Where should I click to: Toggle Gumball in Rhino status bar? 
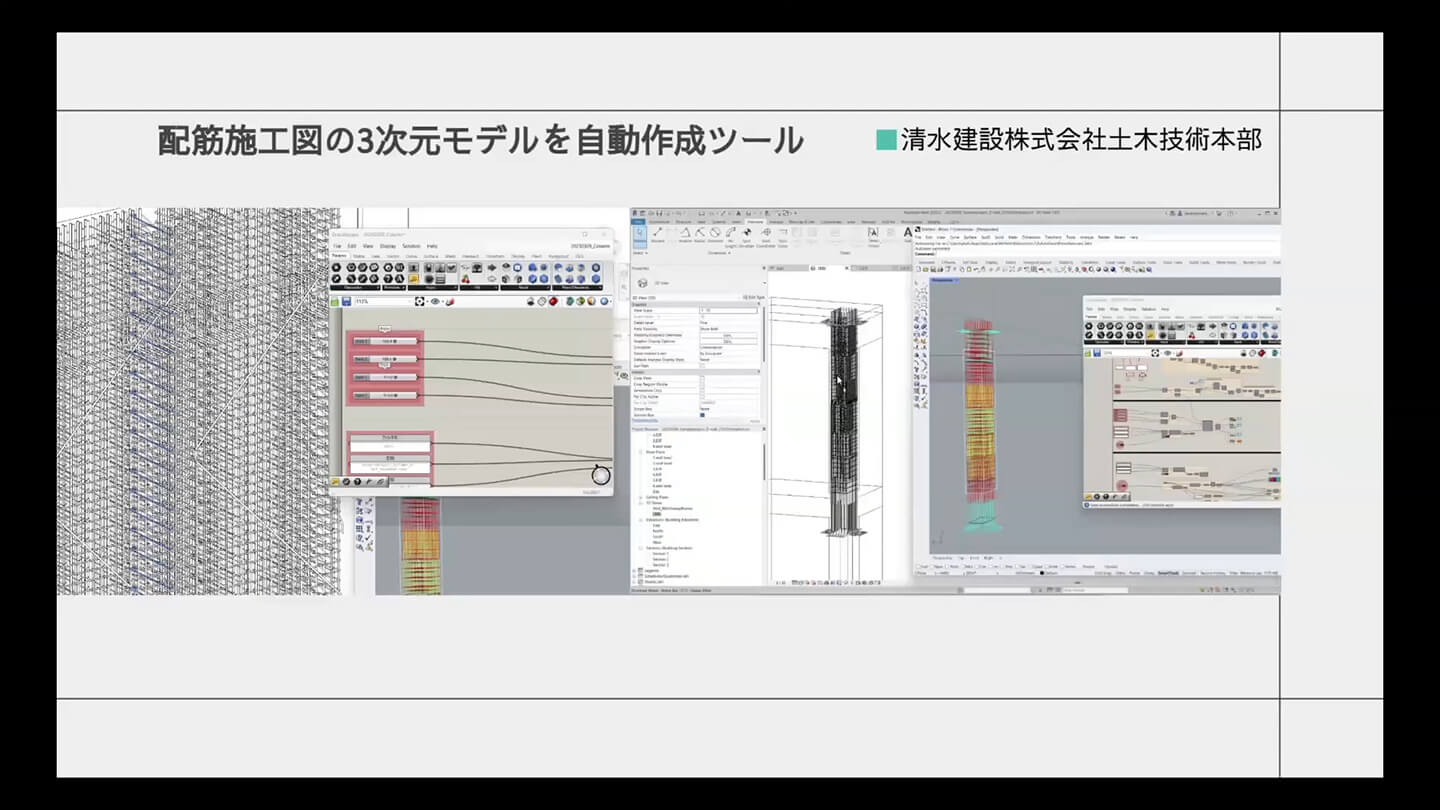pyautogui.click(x=1189, y=573)
